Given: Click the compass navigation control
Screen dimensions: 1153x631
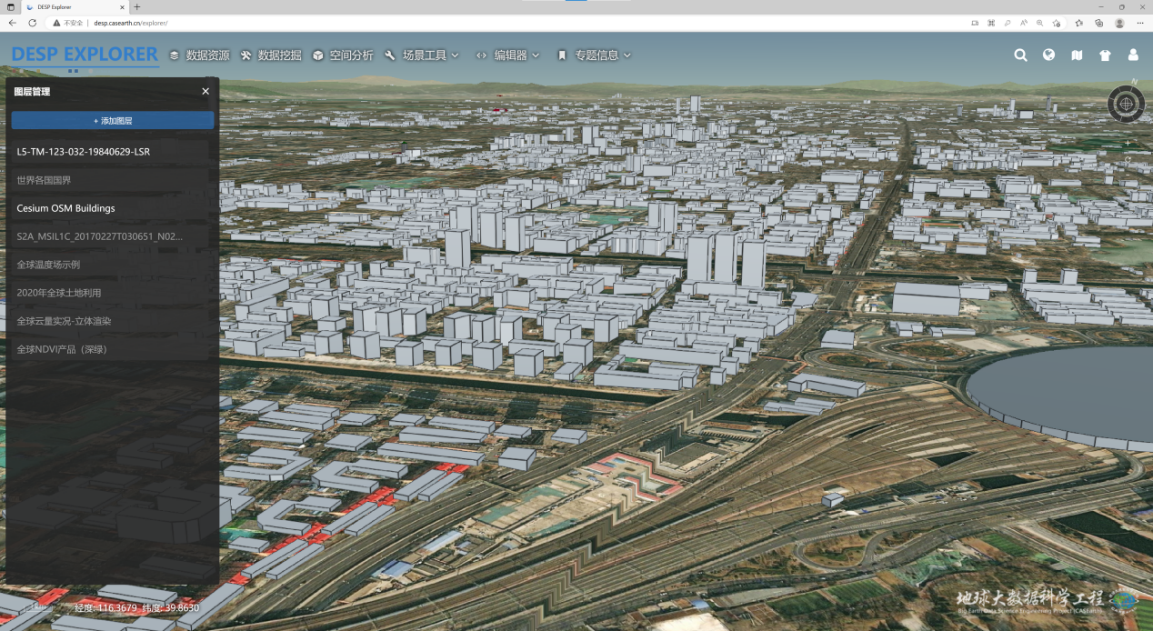Looking at the screenshot, I should [1126, 102].
